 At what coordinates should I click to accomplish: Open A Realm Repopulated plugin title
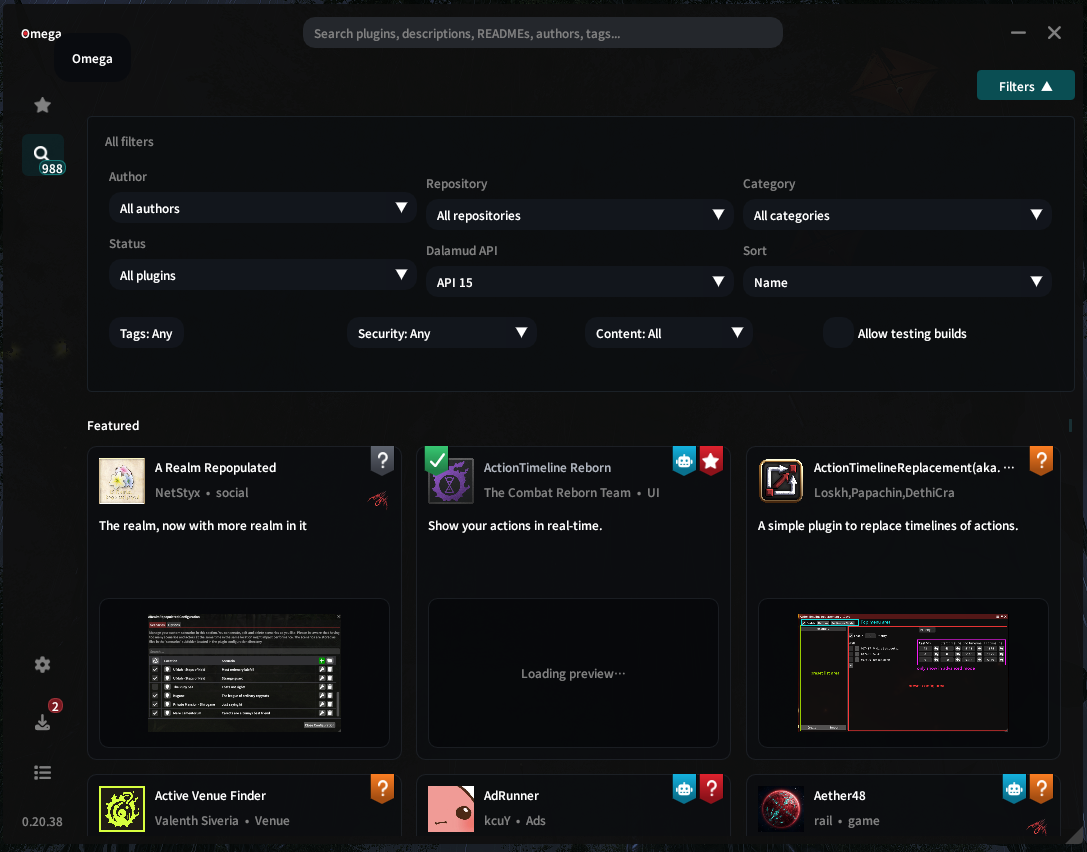coord(216,467)
